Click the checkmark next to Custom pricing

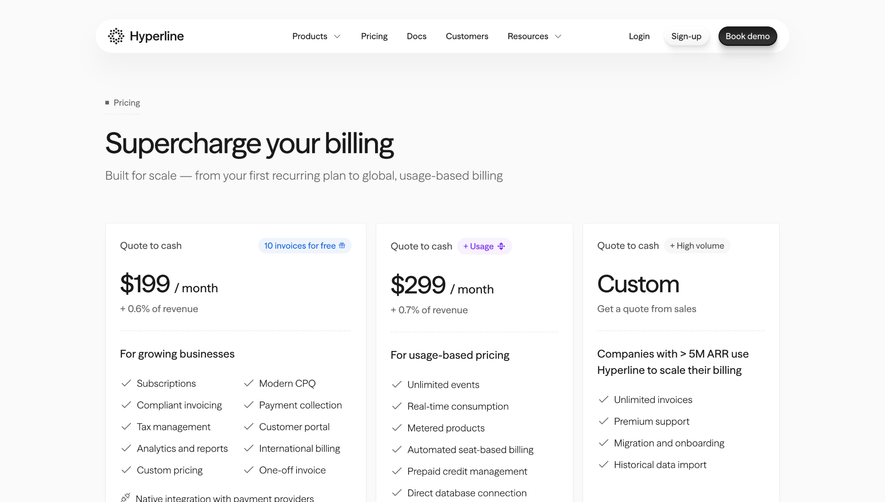126,470
